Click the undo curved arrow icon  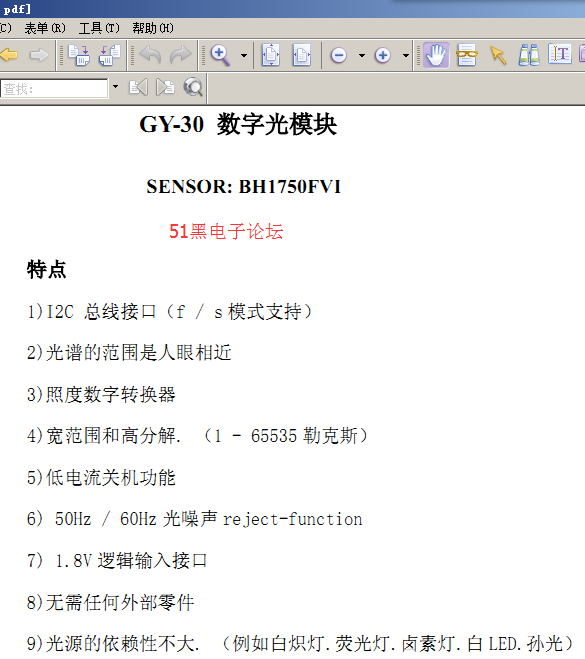coord(150,55)
